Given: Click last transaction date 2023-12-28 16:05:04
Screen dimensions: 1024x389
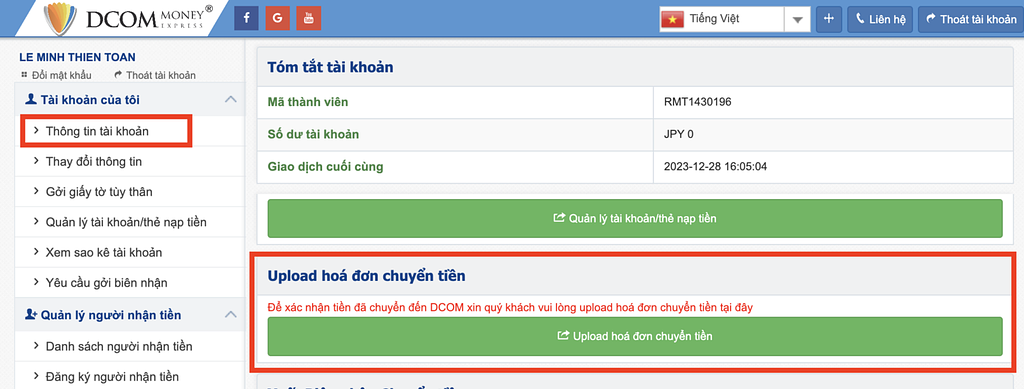Looking at the screenshot, I should click(x=715, y=166).
